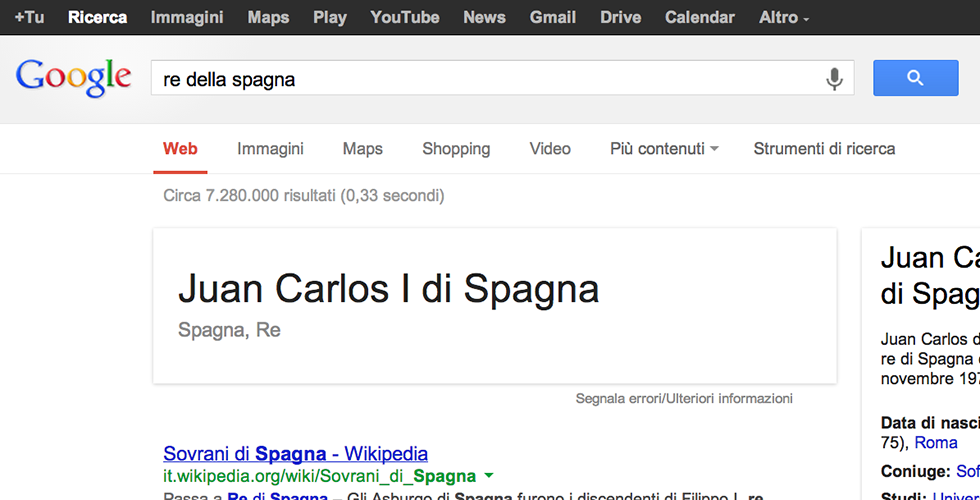The image size is (980, 500).
Task: Open the Roma link in side panel
Action: (936, 443)
